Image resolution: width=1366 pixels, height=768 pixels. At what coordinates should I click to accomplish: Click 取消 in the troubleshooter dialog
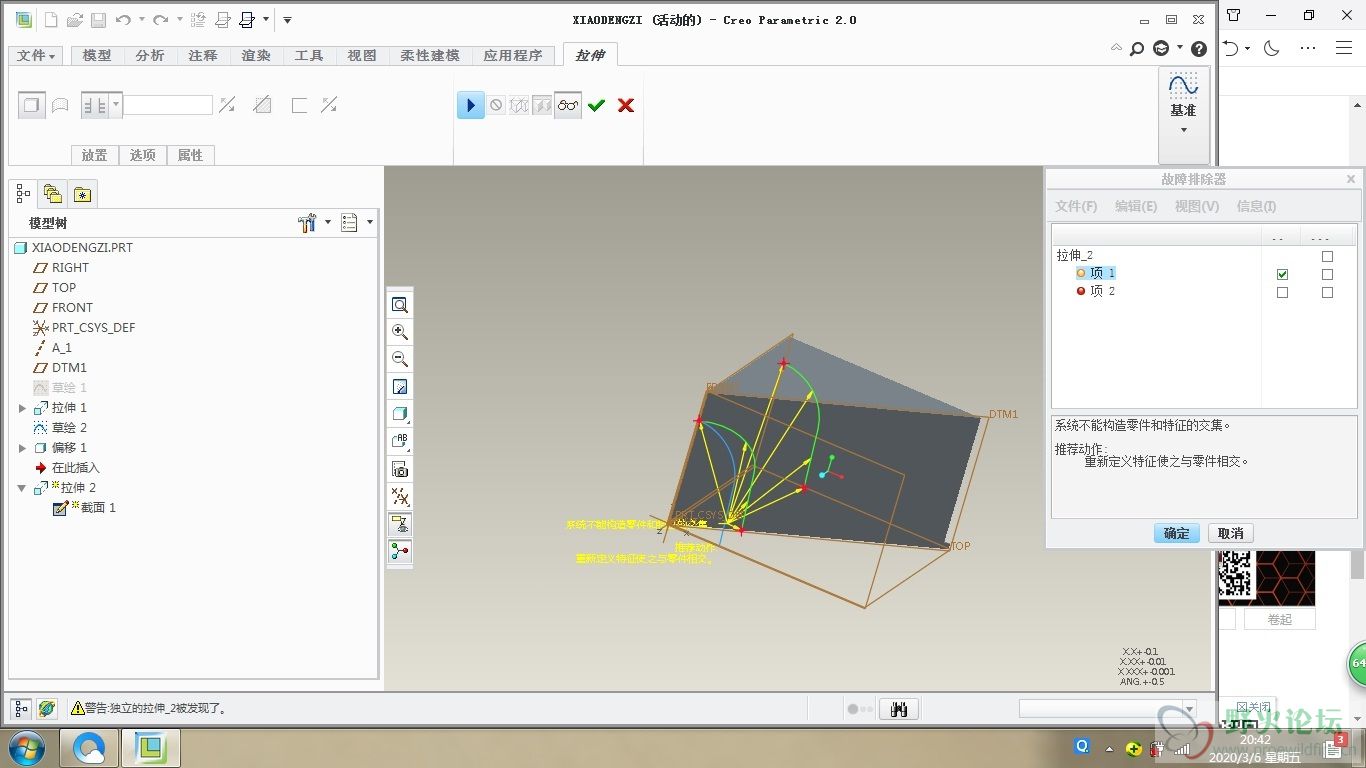[x=1231, y=534]
